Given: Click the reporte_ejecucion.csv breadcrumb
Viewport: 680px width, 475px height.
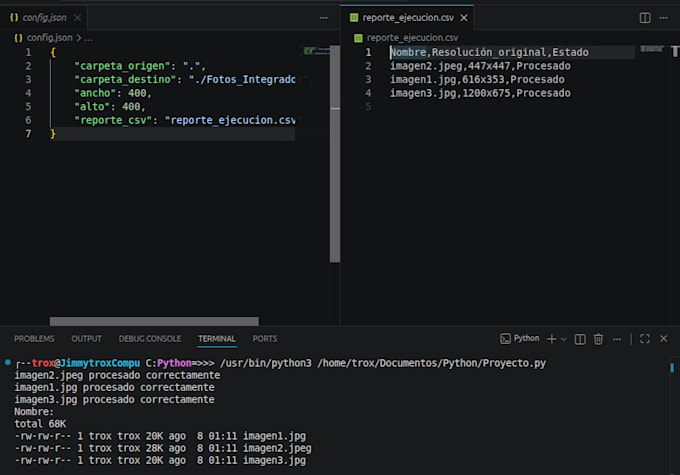Looking at the screenshot, I should click(x=412, y=38).
